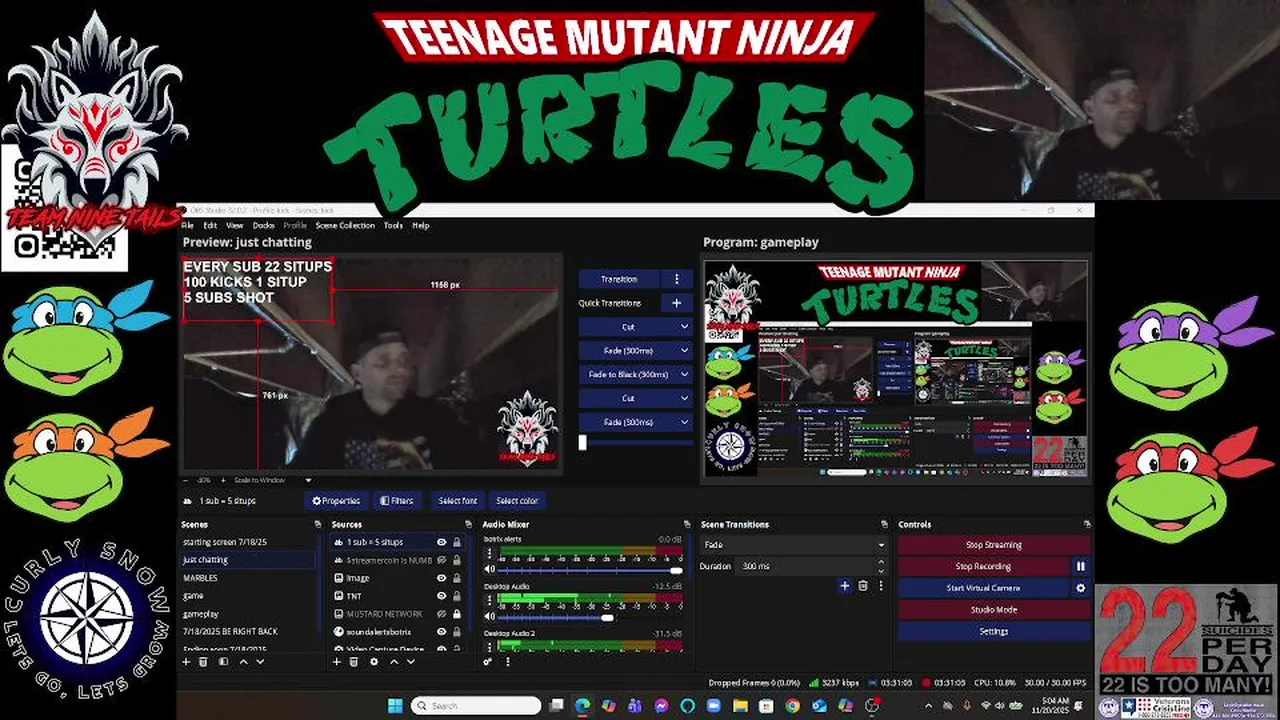
Task: Show the MUSTARD NETWORK source
Action: coord(441,614)
